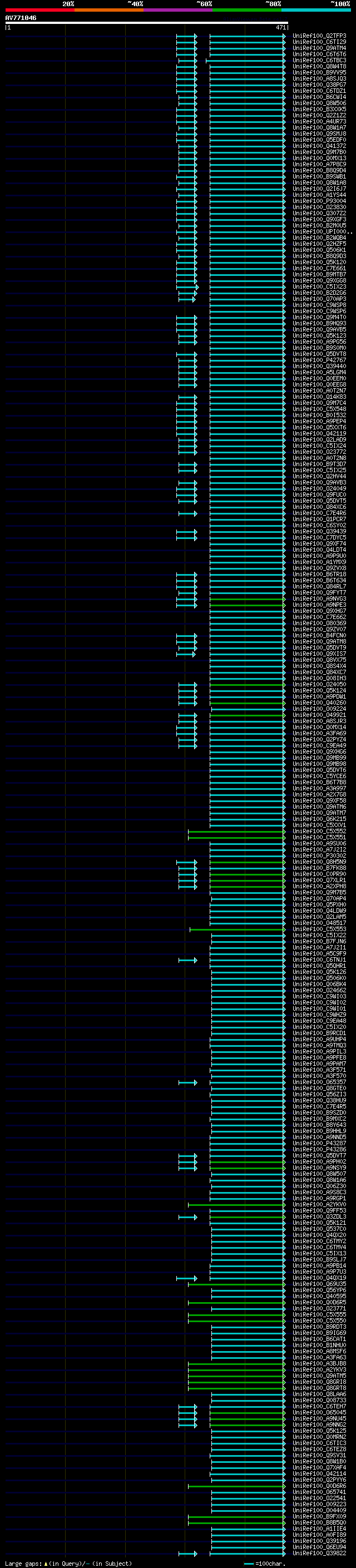Select label UniRef100_Q9ATM5
The image size is (356, 1568).
tap(319, 1376)
